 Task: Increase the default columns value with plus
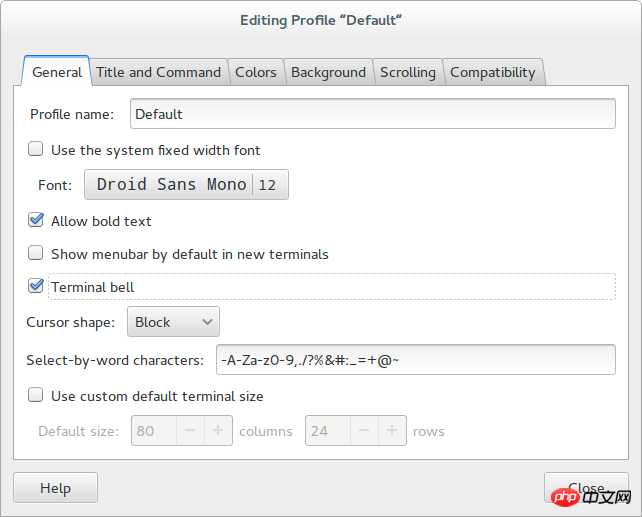click(218, 431)
